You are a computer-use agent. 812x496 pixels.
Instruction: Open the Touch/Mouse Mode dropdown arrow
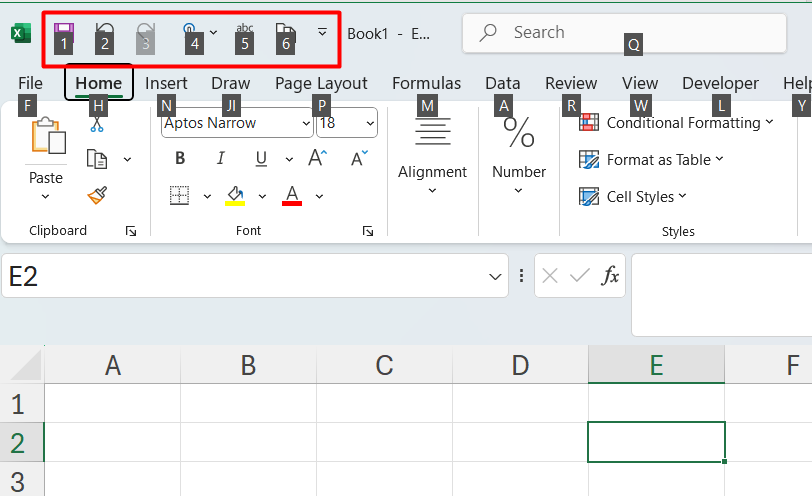pos(213,33)
